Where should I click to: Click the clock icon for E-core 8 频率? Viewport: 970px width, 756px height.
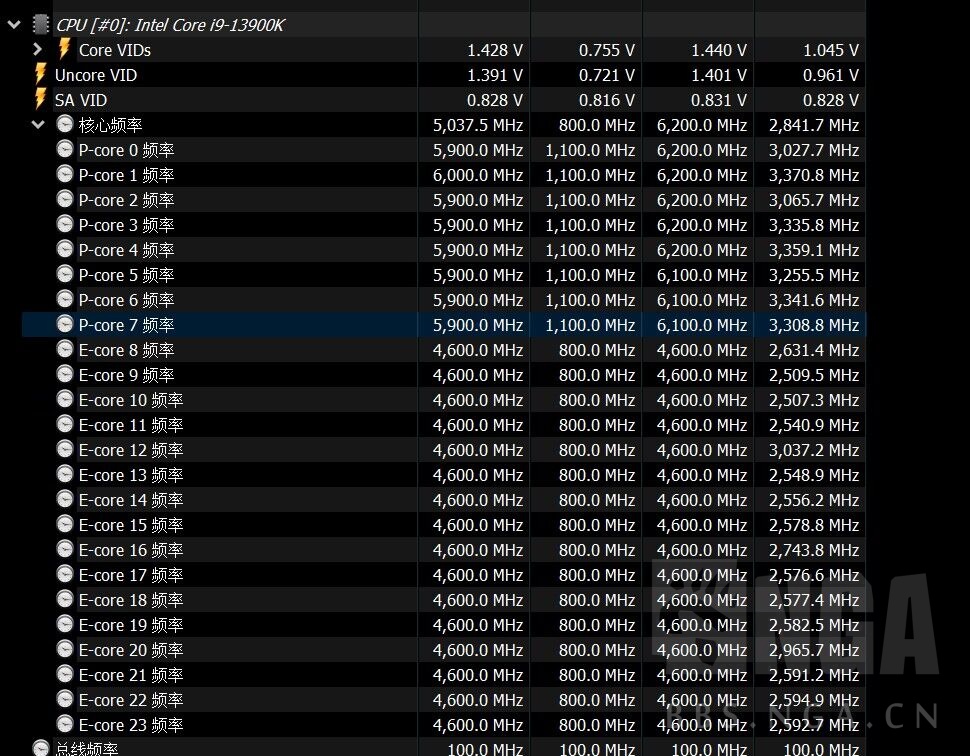click(x=65, y=350)
